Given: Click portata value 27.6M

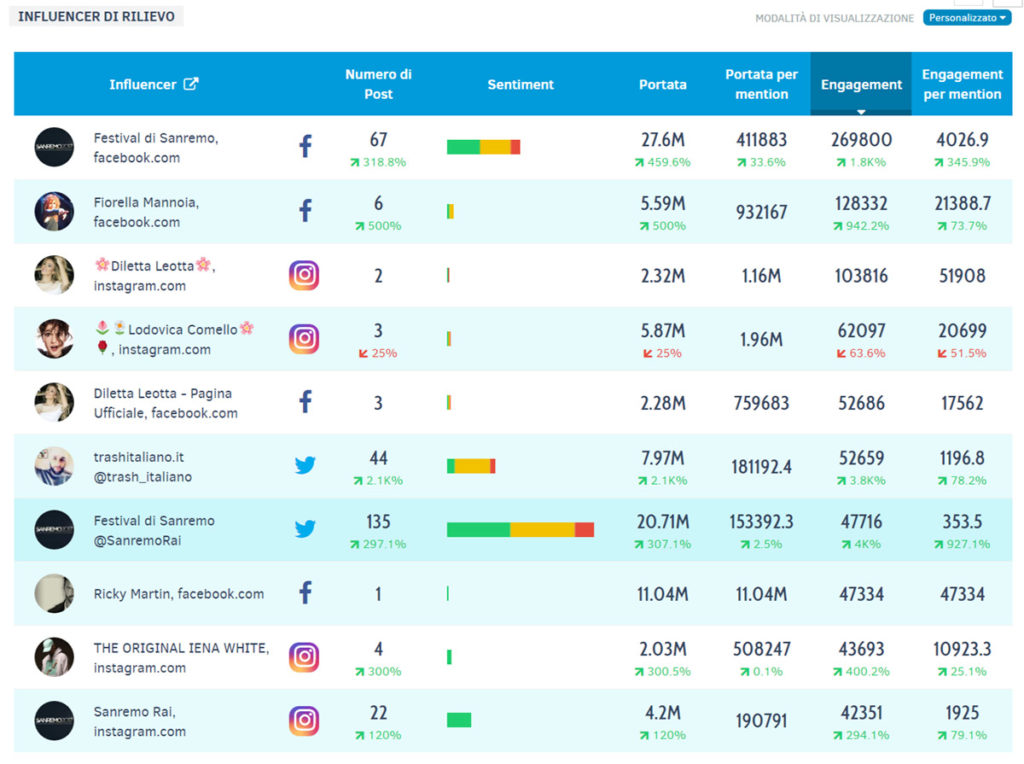Looking at the screenshot, I should (x=662, y=139).
